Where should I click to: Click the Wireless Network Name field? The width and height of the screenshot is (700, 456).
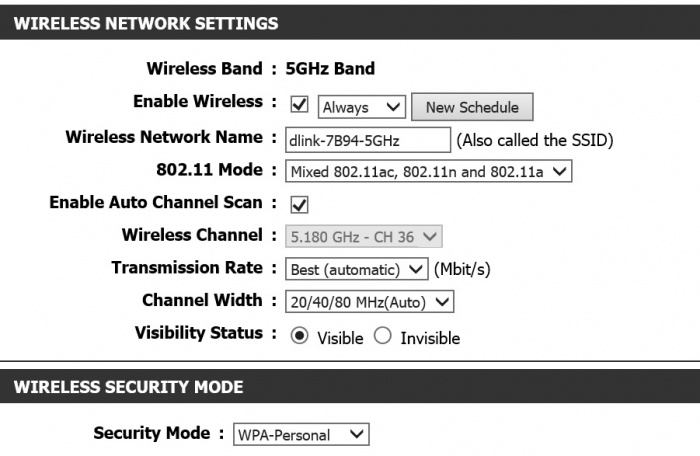pyautogui.click(x=368, y=140)
